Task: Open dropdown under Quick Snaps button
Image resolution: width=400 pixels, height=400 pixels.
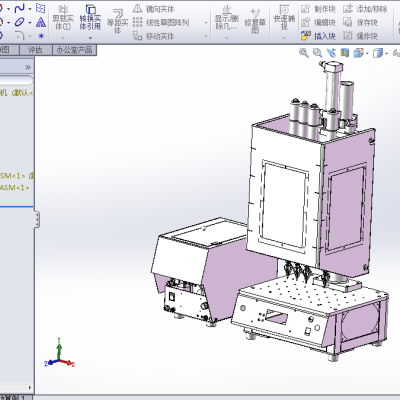Action: click(x=284, y=38)
